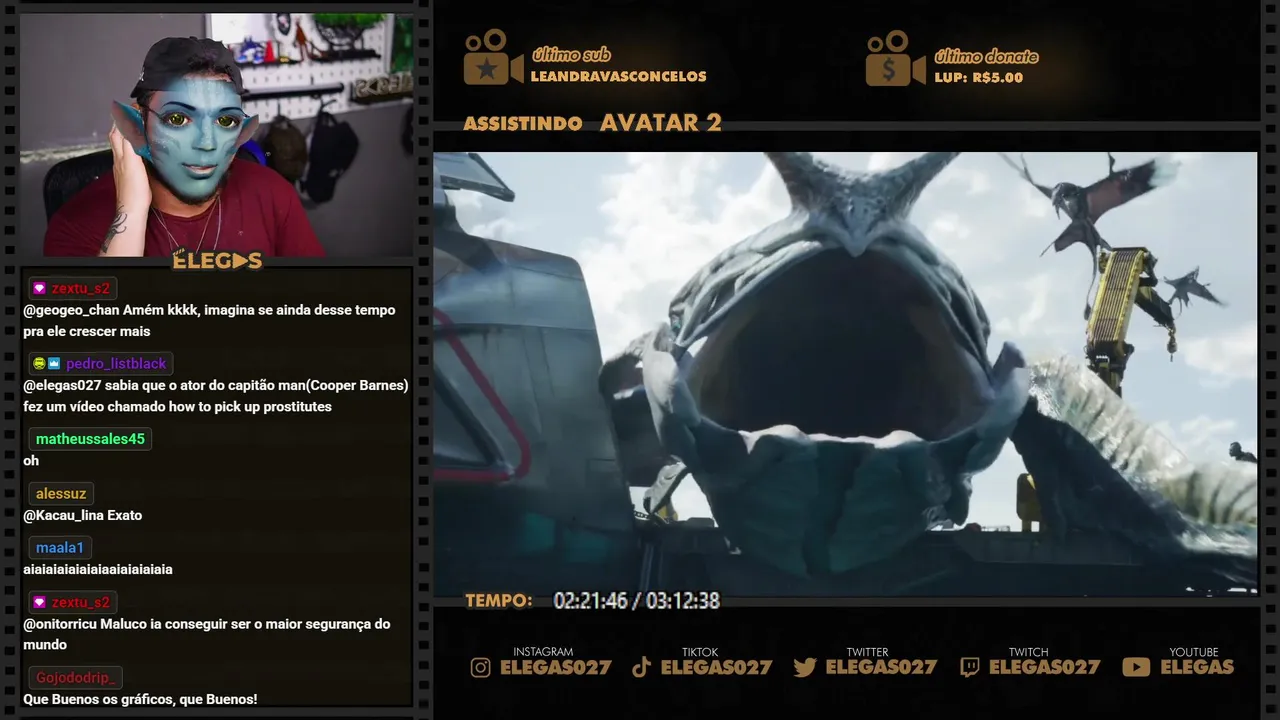
Task: Open the ELEGAS027 Instagram handle
Action: pos(556,667)
